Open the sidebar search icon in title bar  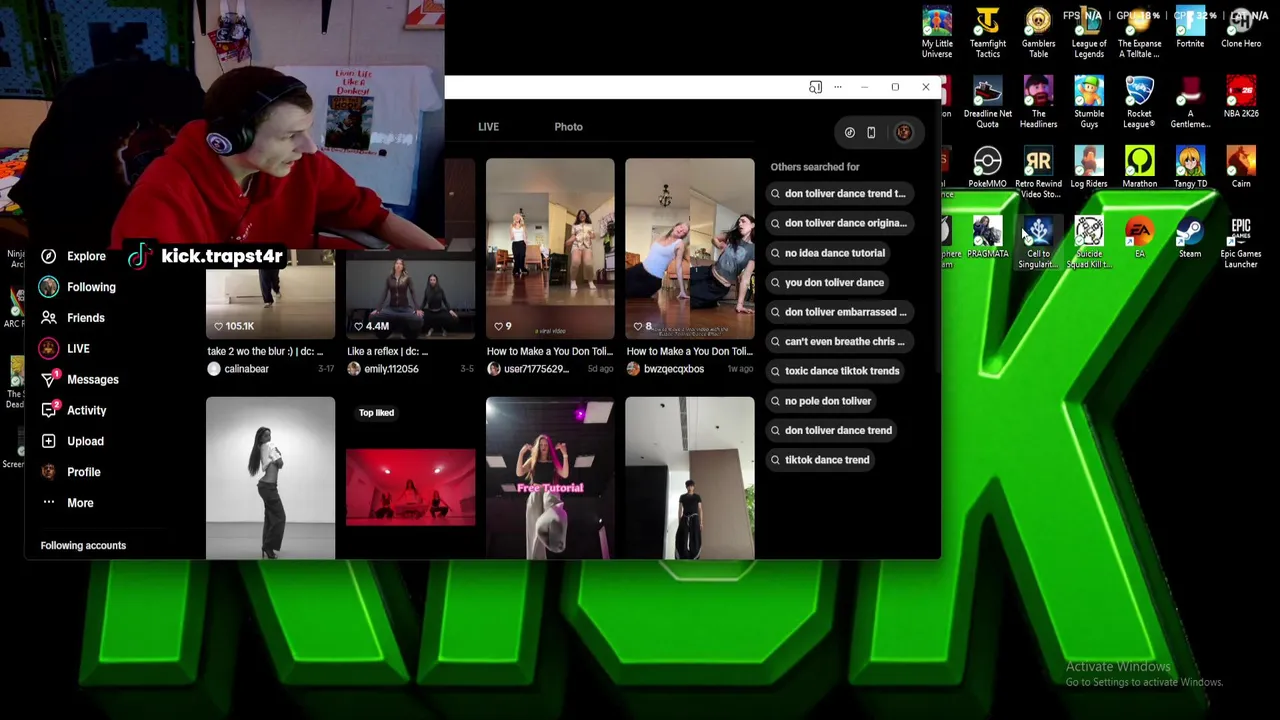(x=815, y=87)
